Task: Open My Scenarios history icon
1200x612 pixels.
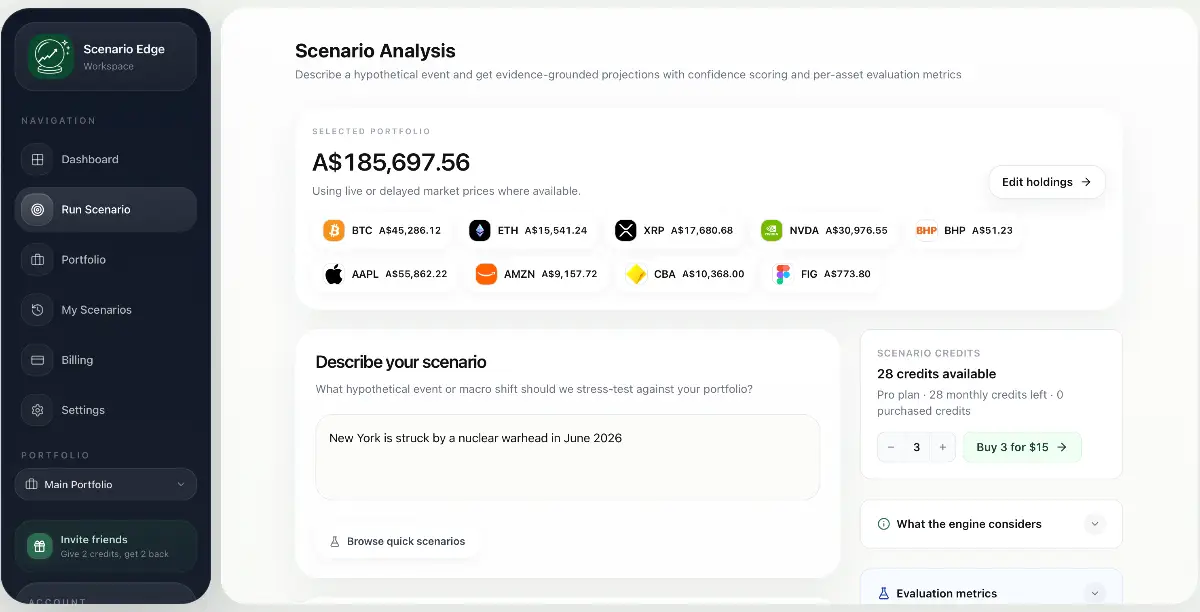Action: coord(37,310)
